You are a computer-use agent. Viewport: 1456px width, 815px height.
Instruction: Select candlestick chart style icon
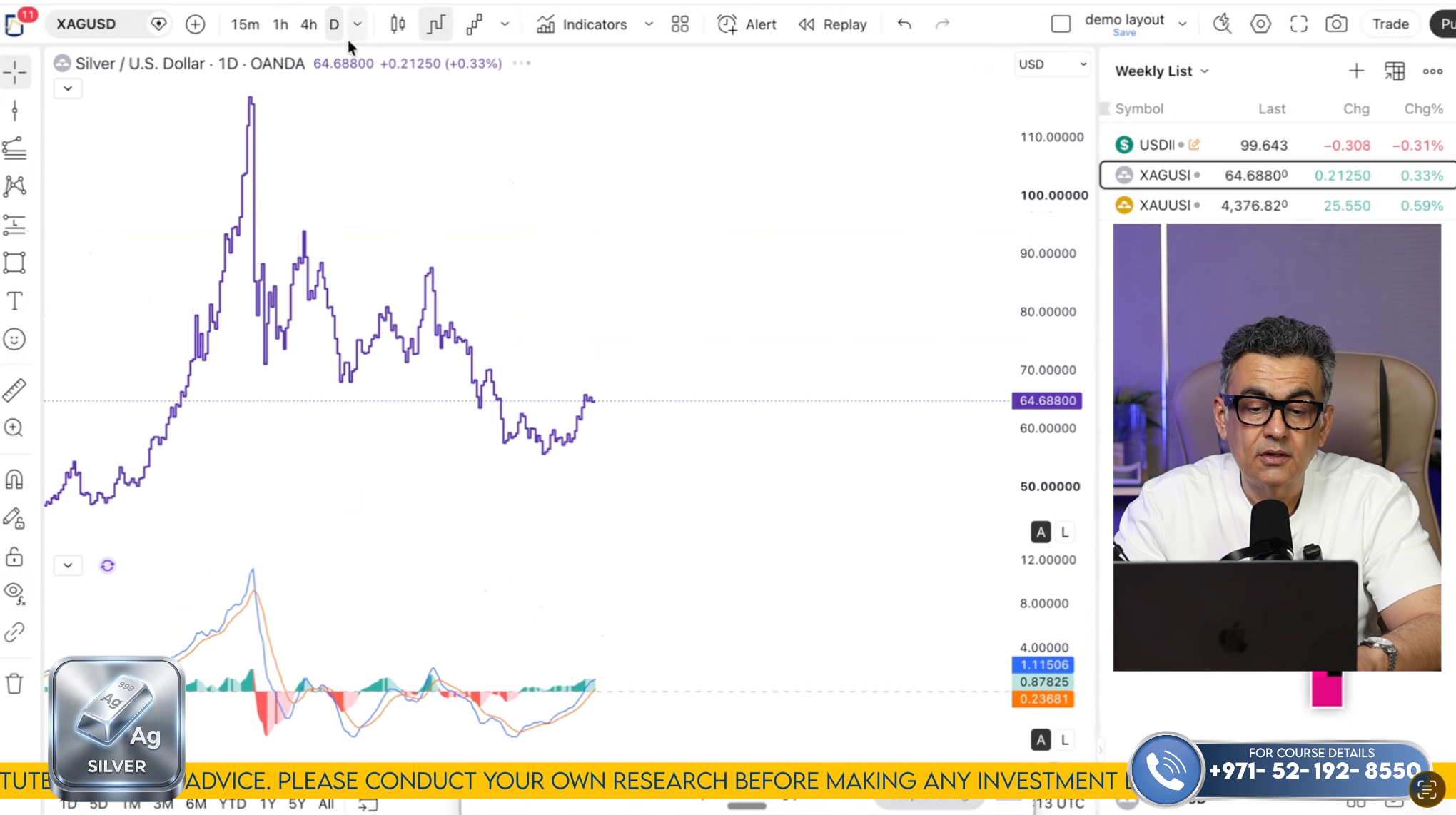[x=398, y=24]
